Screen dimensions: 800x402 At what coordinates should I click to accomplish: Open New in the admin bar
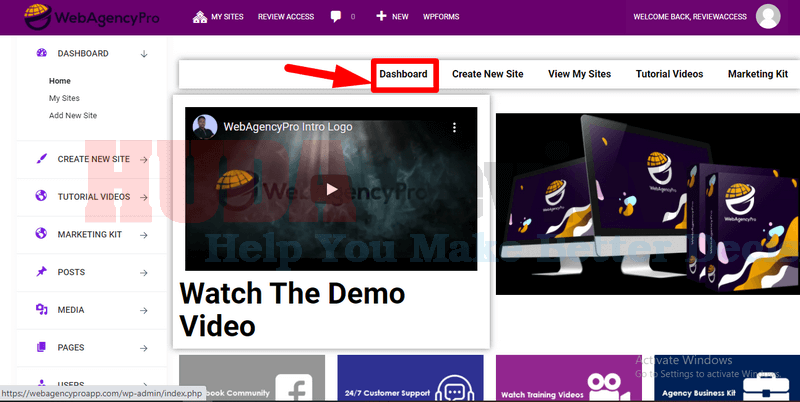(x=400, y=17)
